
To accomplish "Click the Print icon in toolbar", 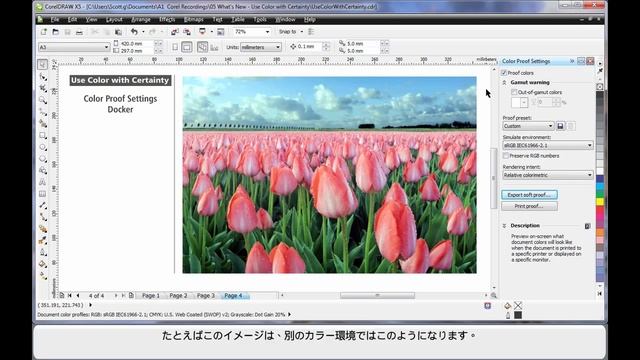I will point(79,32).
